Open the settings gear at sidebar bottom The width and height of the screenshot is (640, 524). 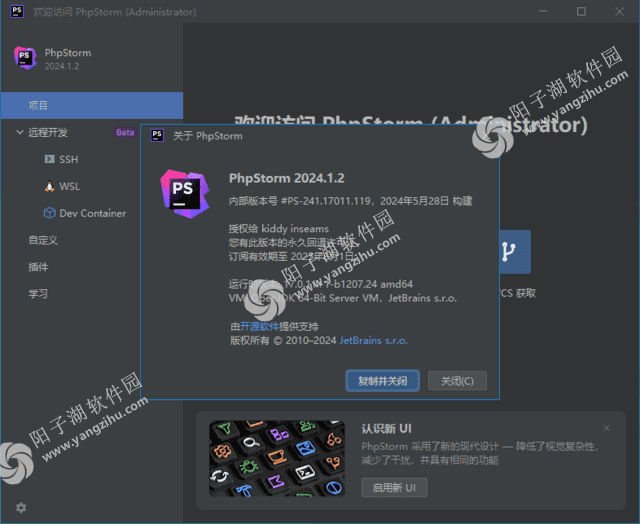click(21, 507)
